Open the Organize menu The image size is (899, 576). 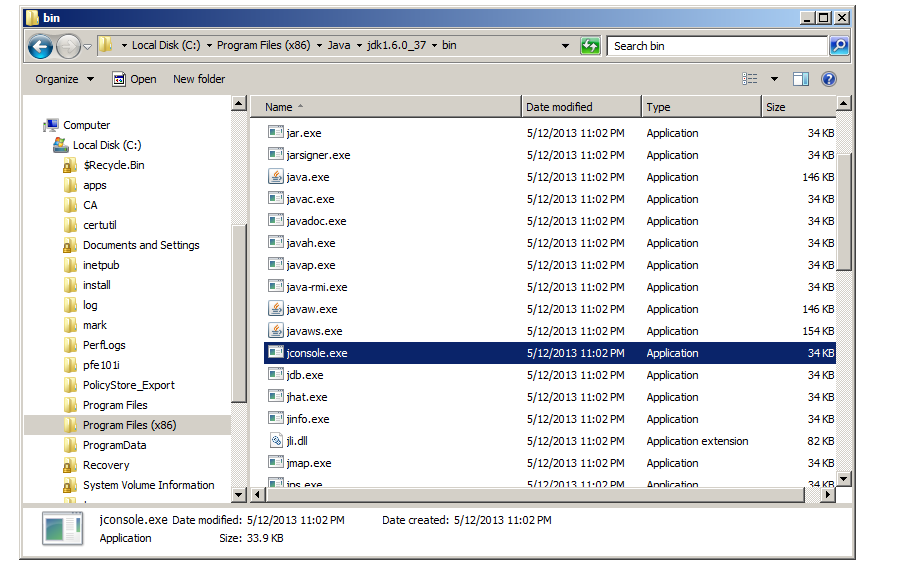pyautogui.click(x=64, y=79)
